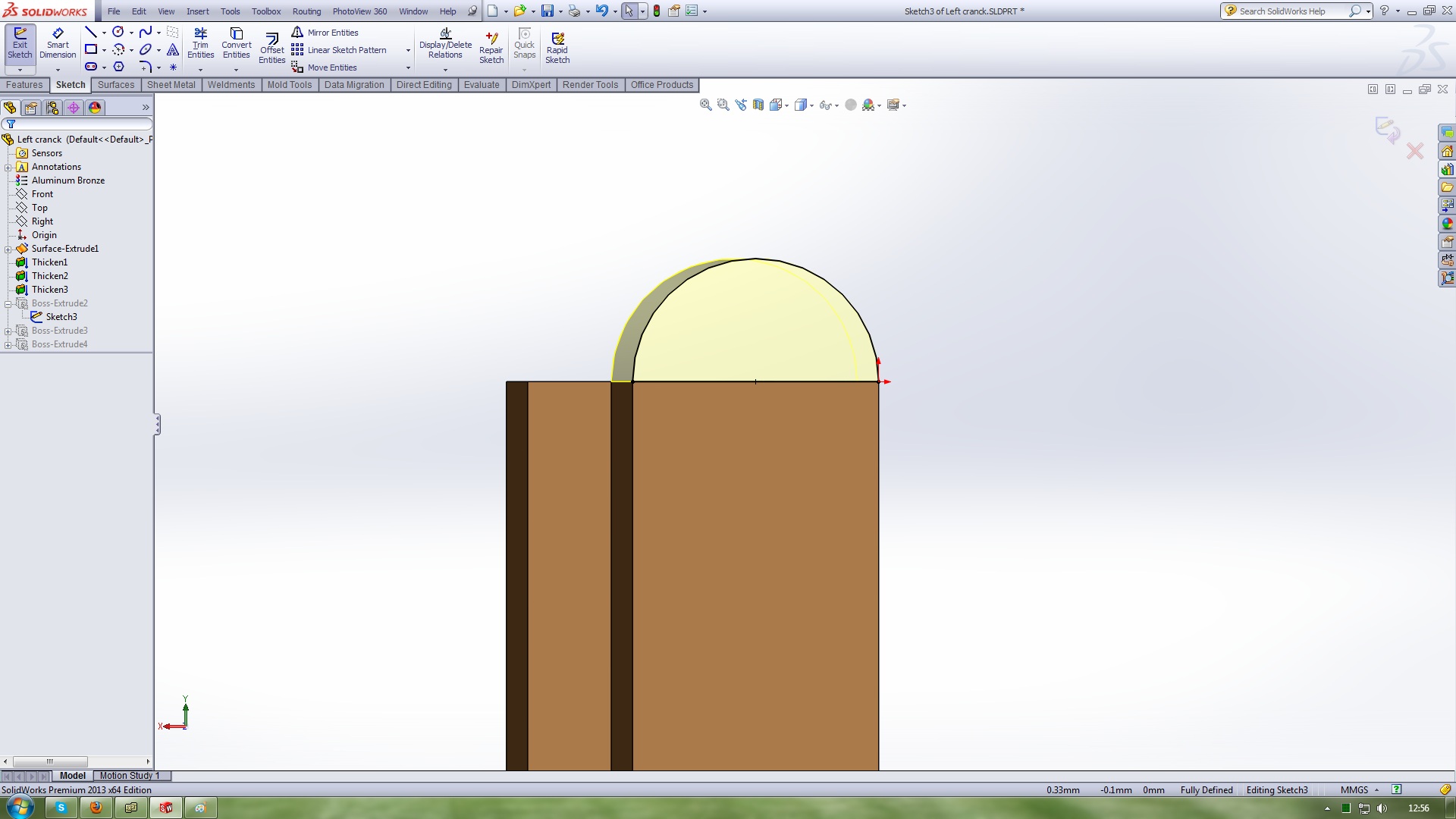The width and height of the screenshot is (1456, 819).
Task: Click the red X cancel sketch corner
Action: 1415,151
